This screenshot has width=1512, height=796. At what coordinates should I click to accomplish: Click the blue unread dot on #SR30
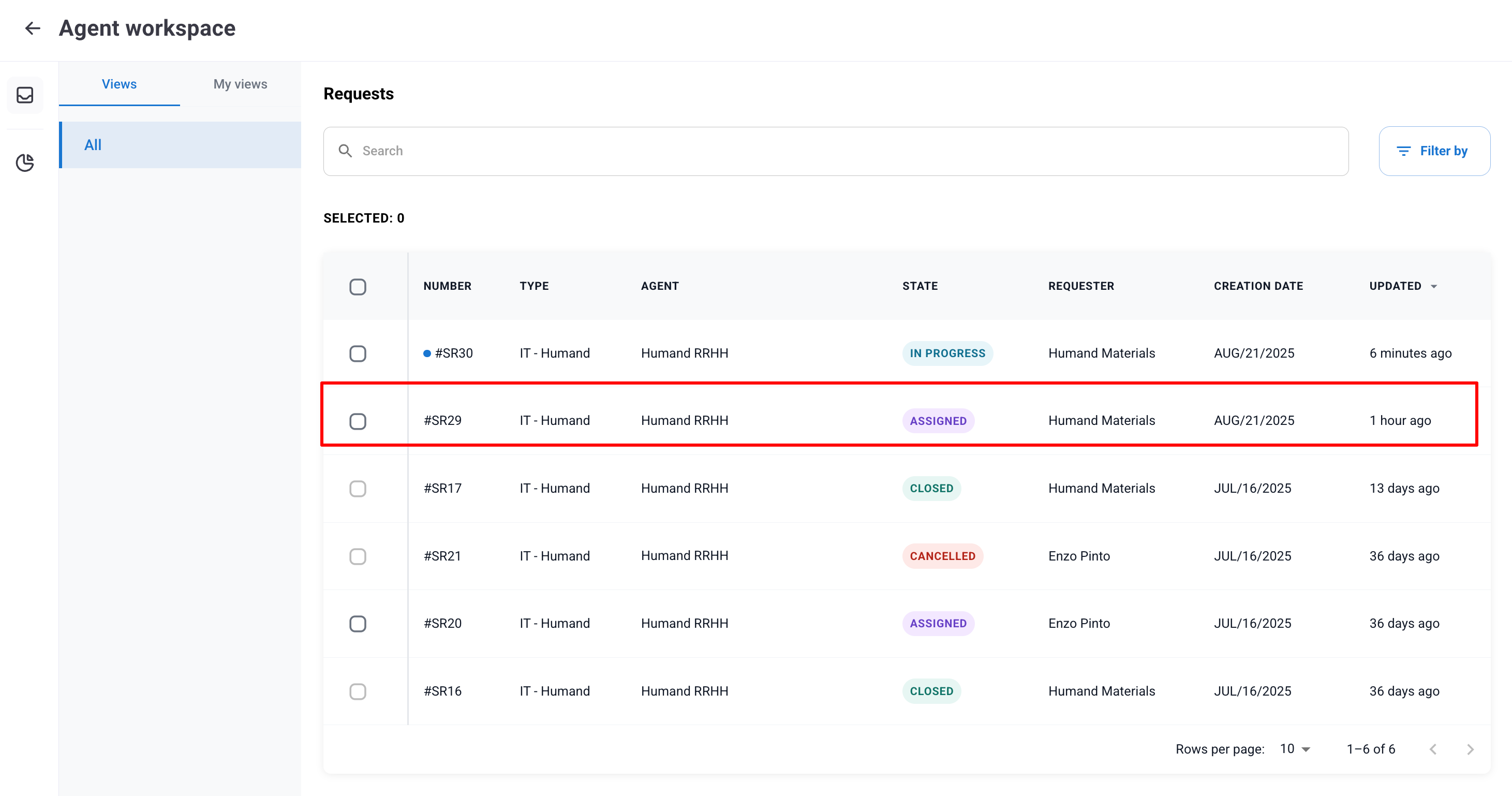(427, 353)
